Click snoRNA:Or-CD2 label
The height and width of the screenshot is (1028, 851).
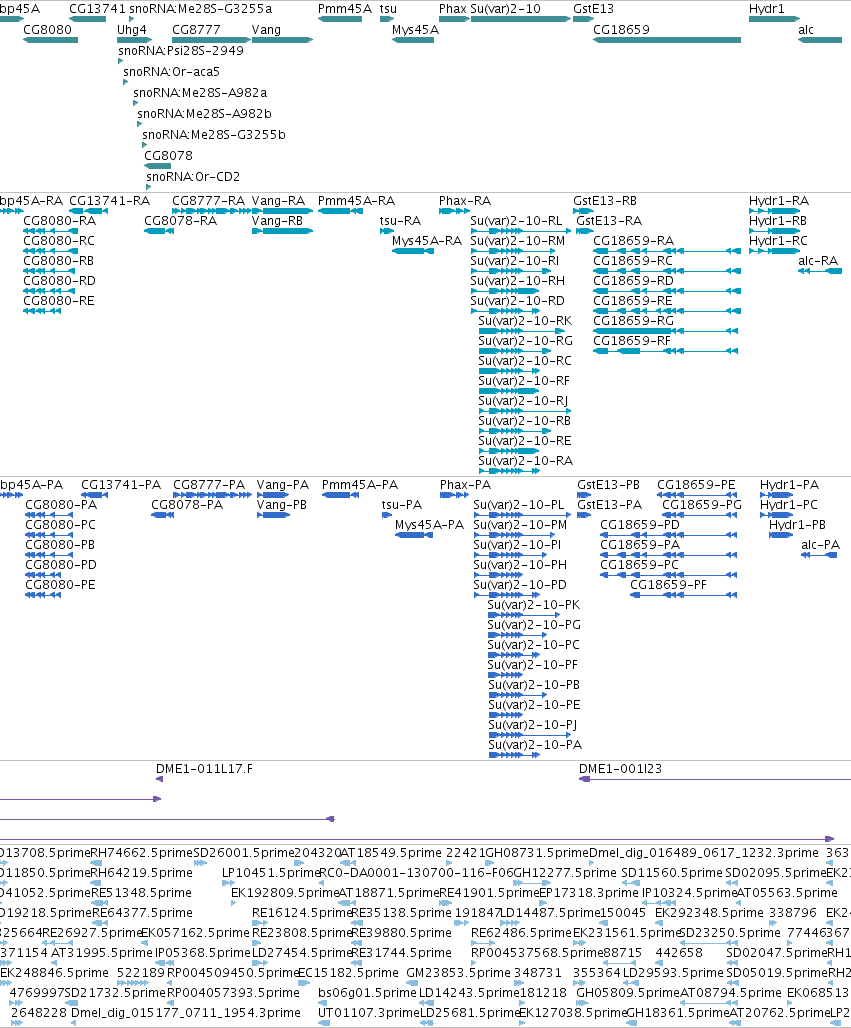pyautogui.click(x=193, y=176)
